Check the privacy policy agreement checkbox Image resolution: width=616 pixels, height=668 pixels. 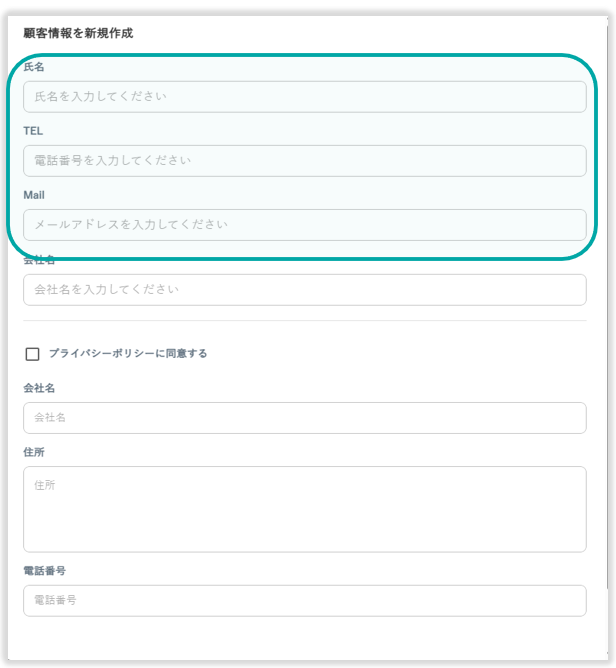point(32,354)
